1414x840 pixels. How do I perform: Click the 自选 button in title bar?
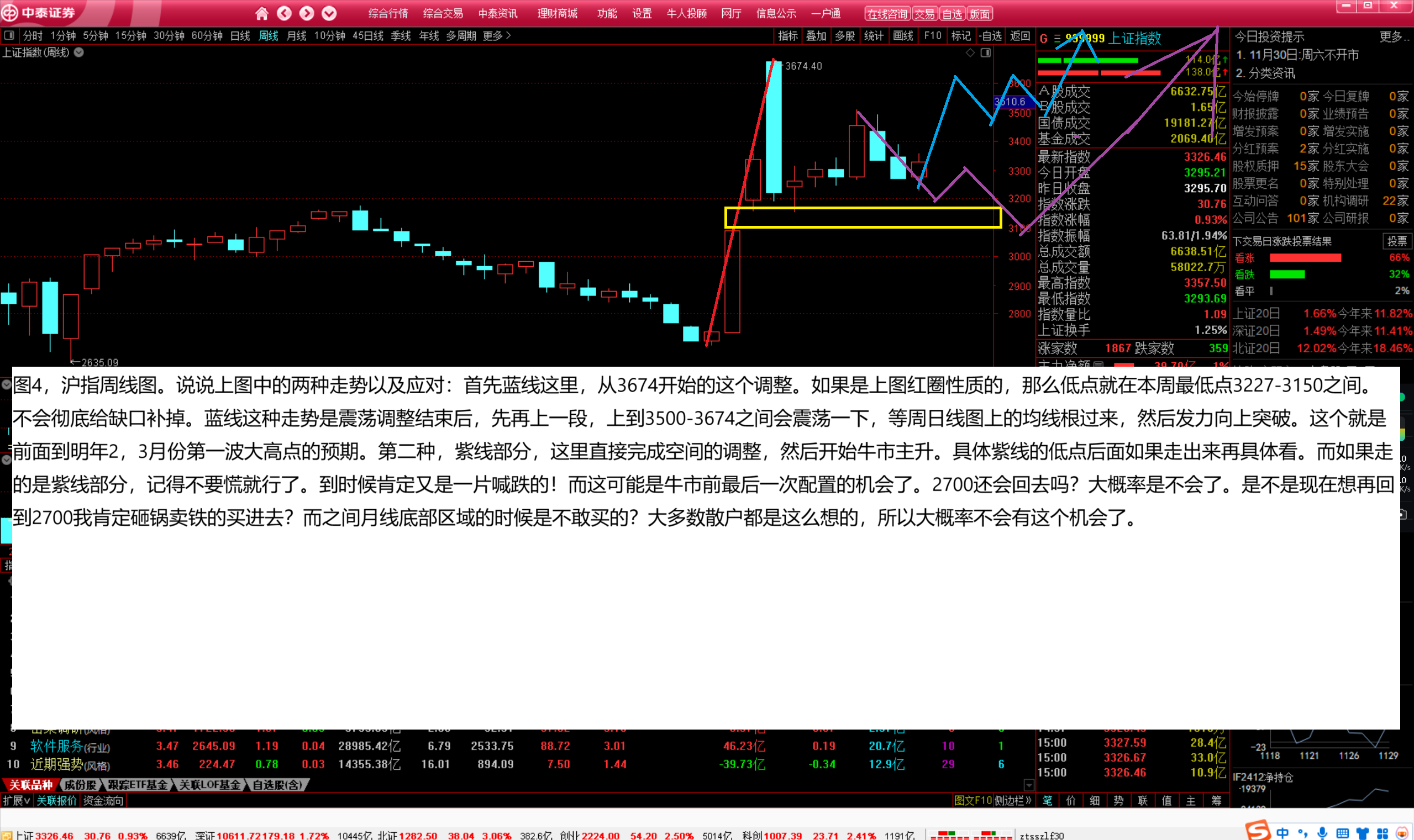[953, 14]
